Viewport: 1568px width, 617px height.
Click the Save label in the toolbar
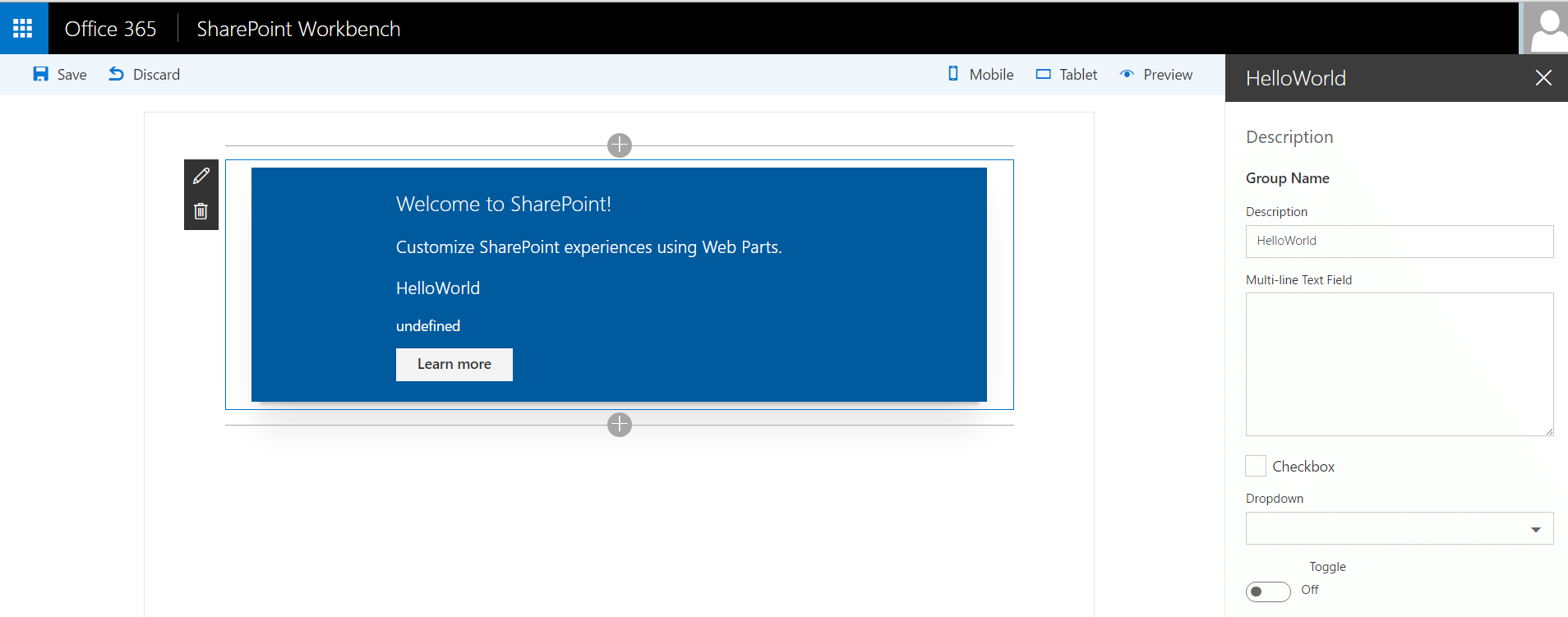[71, 75]
